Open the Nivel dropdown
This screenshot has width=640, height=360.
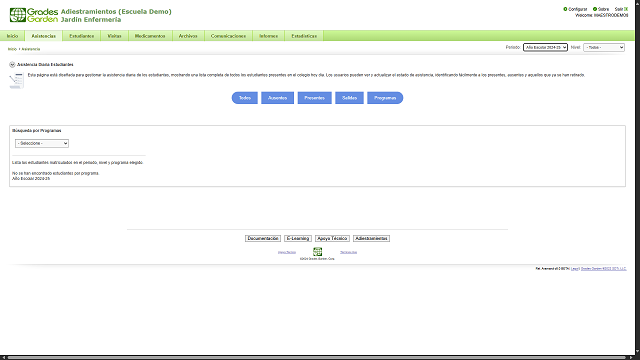[x=604, y=47]
